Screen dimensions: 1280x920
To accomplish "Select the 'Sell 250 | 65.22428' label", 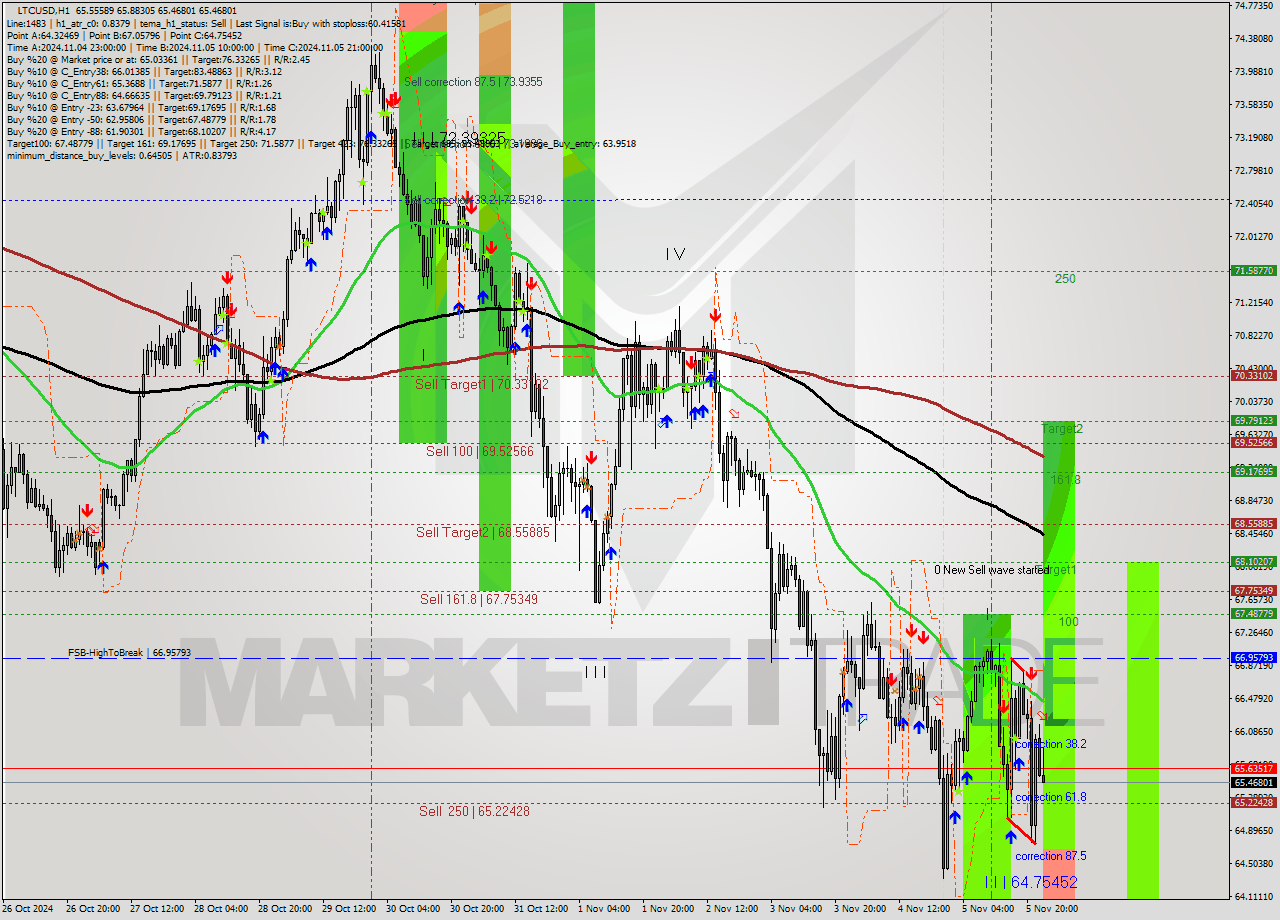I will [474, 812].
